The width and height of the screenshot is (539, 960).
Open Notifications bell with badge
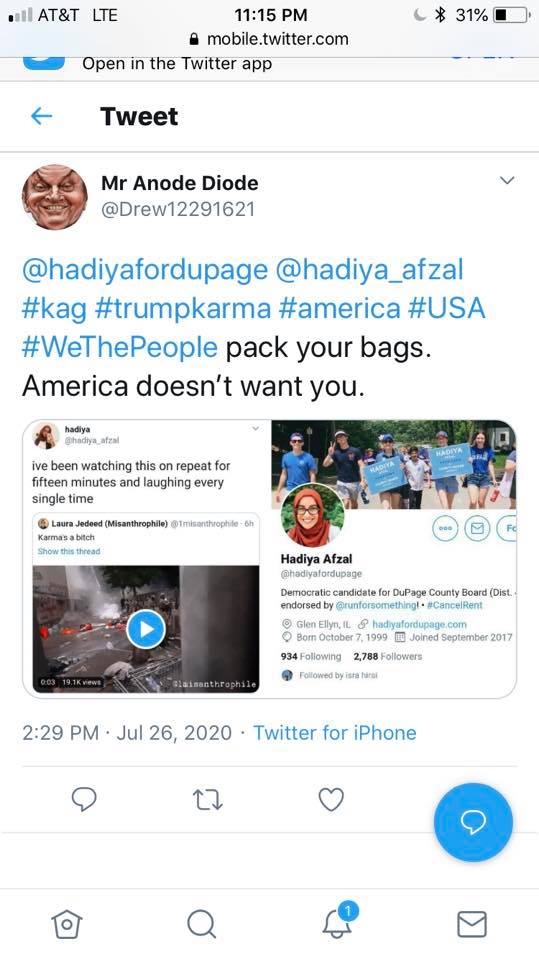tap(339, 921)
